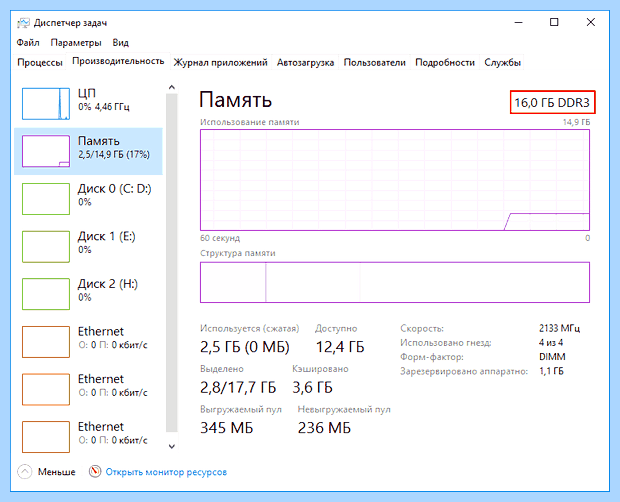The height and width of the screenshot is (502, 620).
Task: Switch to the Процессы tab
Action: tap(40, 62)
